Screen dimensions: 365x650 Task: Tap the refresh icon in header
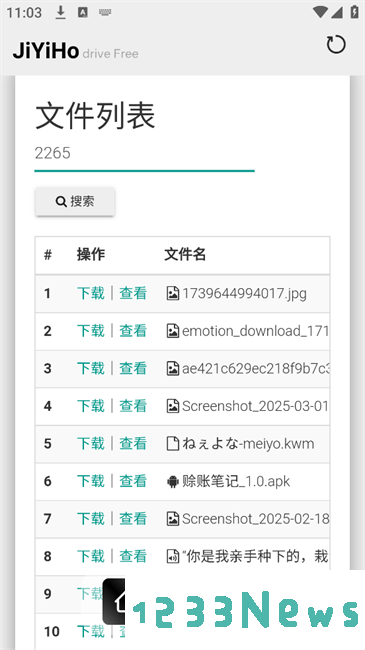pyautogui.click(x=336, y=45)
